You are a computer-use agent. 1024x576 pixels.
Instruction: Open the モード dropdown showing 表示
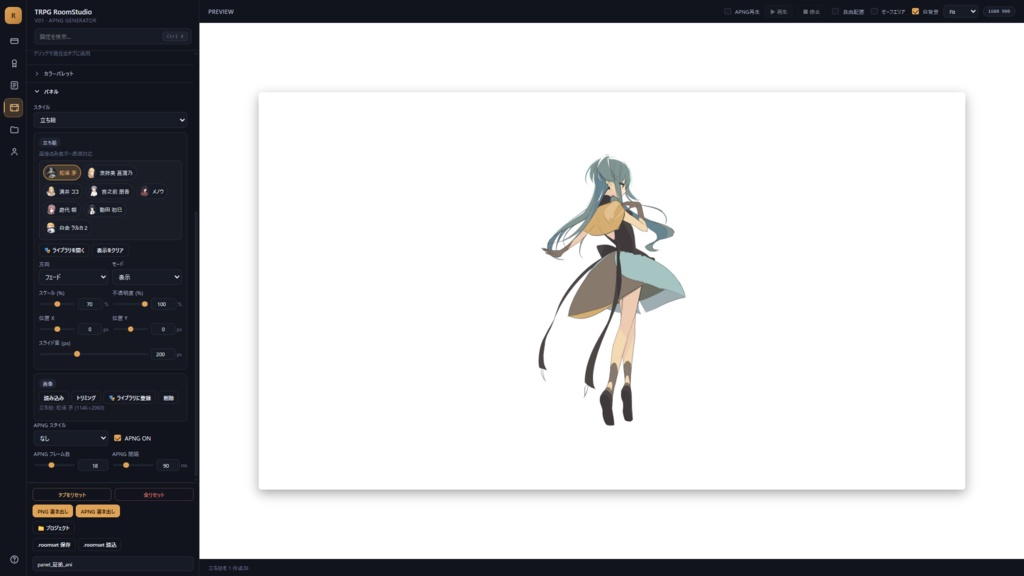[x=146, y=277]
